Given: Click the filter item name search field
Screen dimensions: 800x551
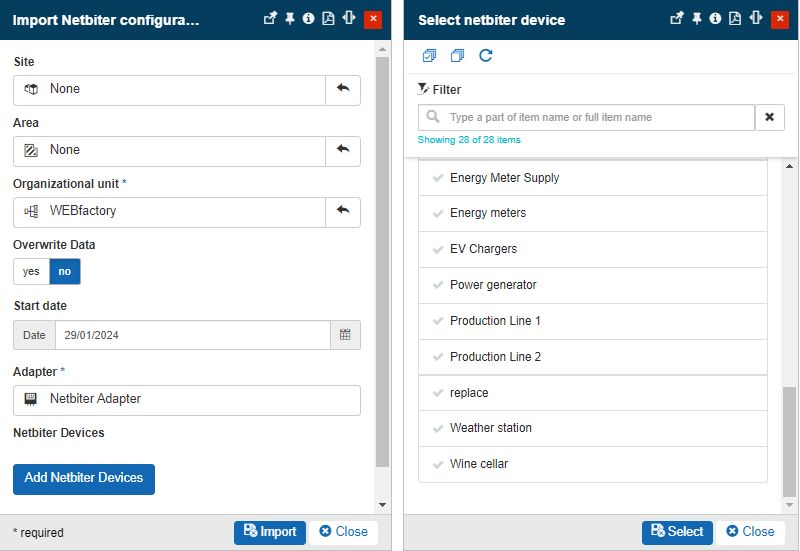Looking at the screenshot, I should click(597, 117).
